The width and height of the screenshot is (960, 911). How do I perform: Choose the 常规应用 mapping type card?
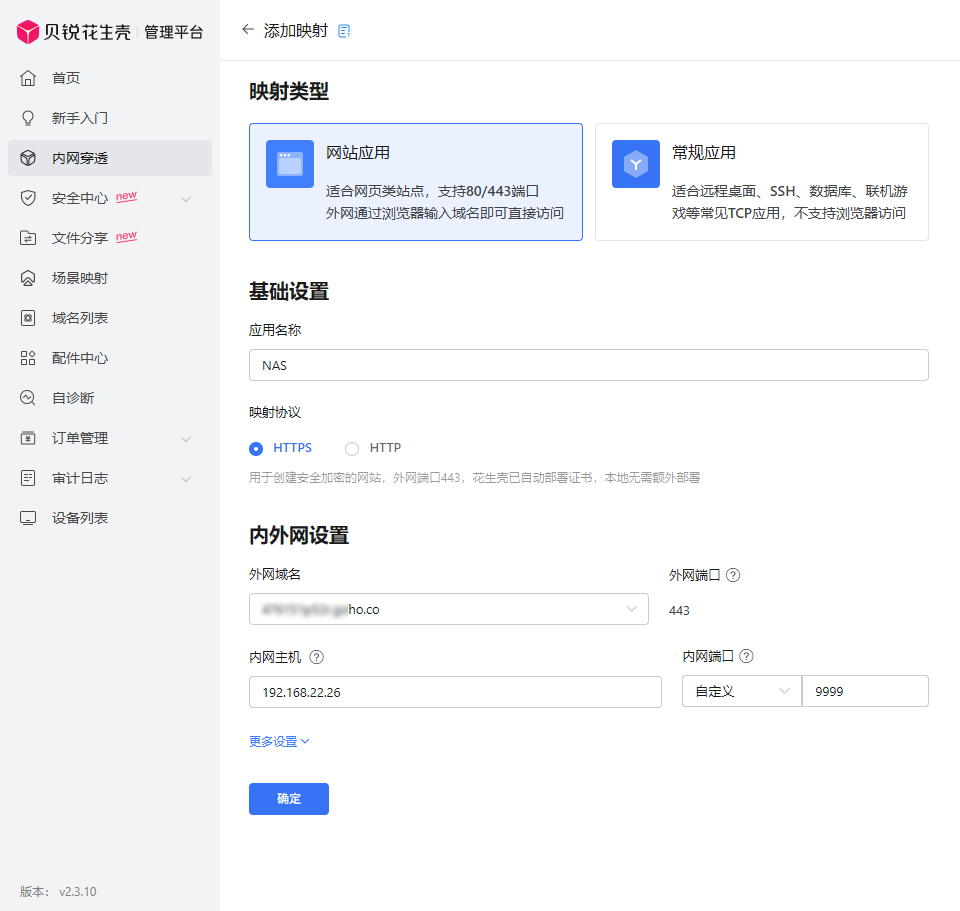(762, 182)
